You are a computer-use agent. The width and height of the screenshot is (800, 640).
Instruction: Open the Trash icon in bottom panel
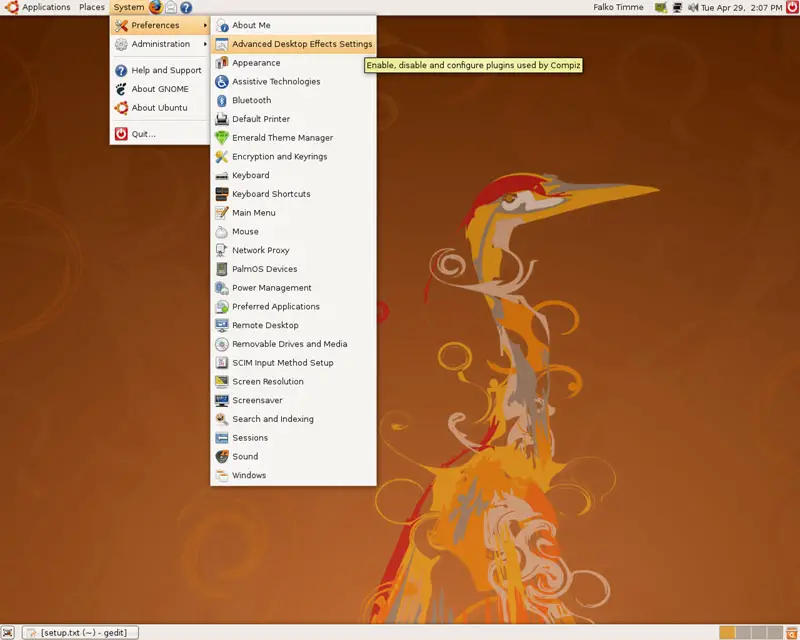click(x=791, y=633)
